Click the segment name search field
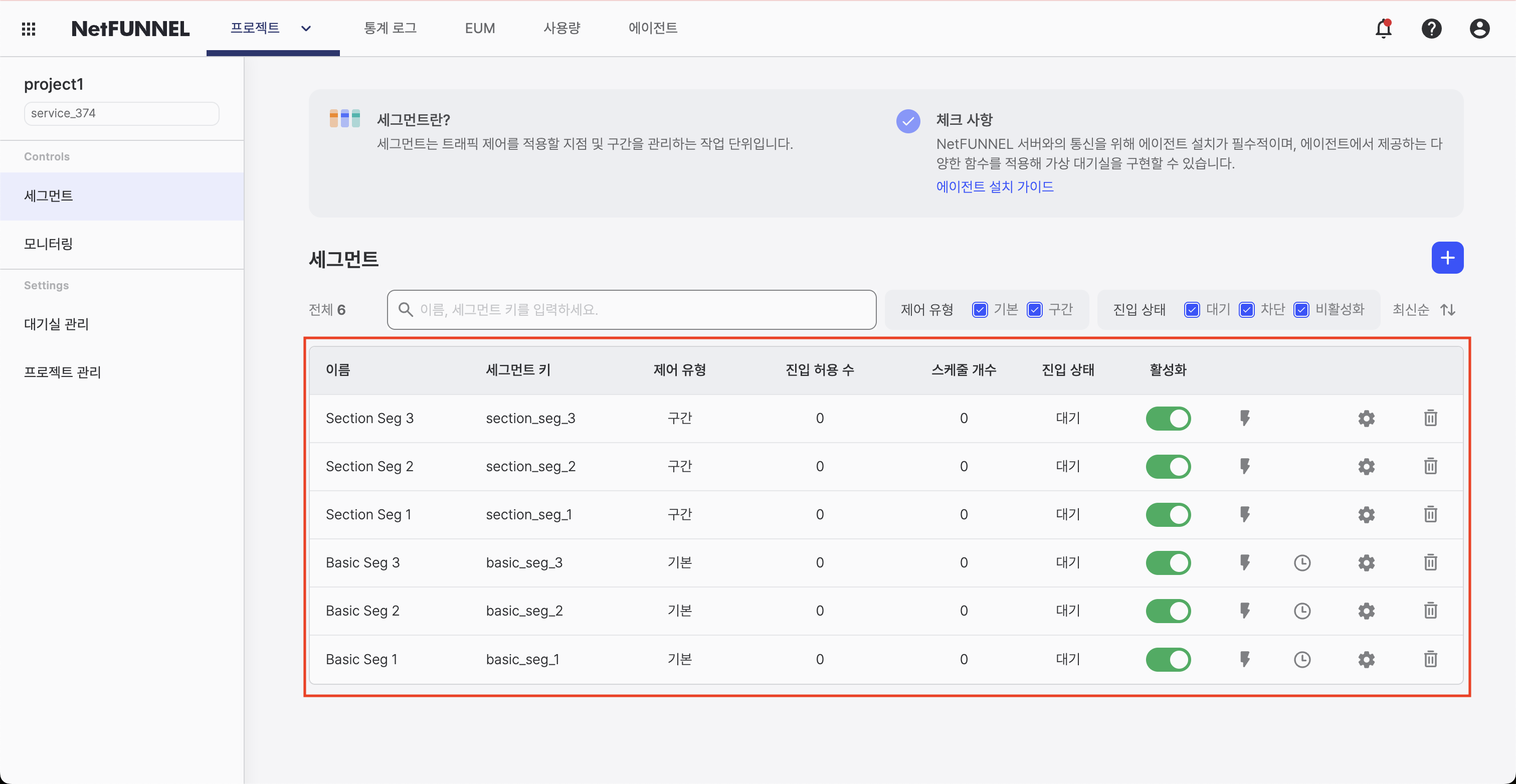 point(631,310)
